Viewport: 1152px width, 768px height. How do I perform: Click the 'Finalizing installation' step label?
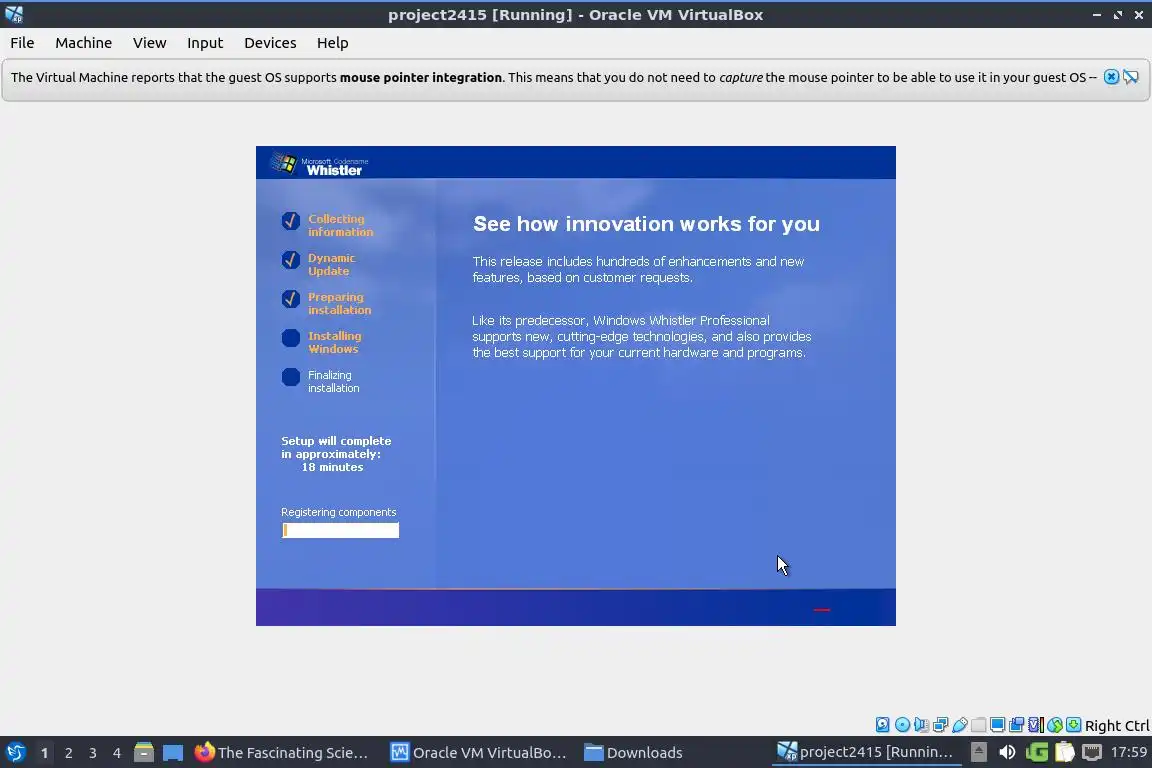pos(334,381)
